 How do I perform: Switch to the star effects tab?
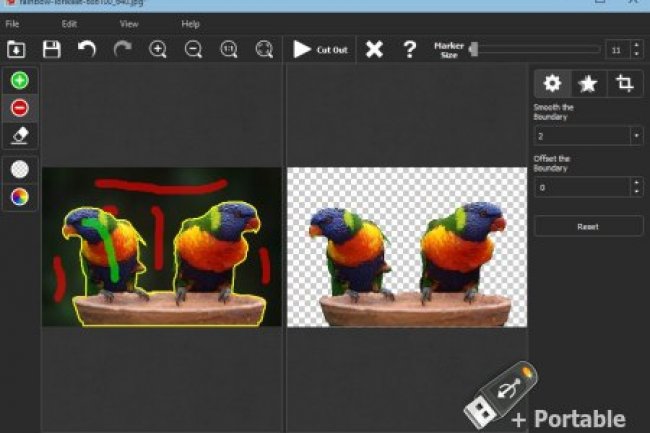click(588, 84)
